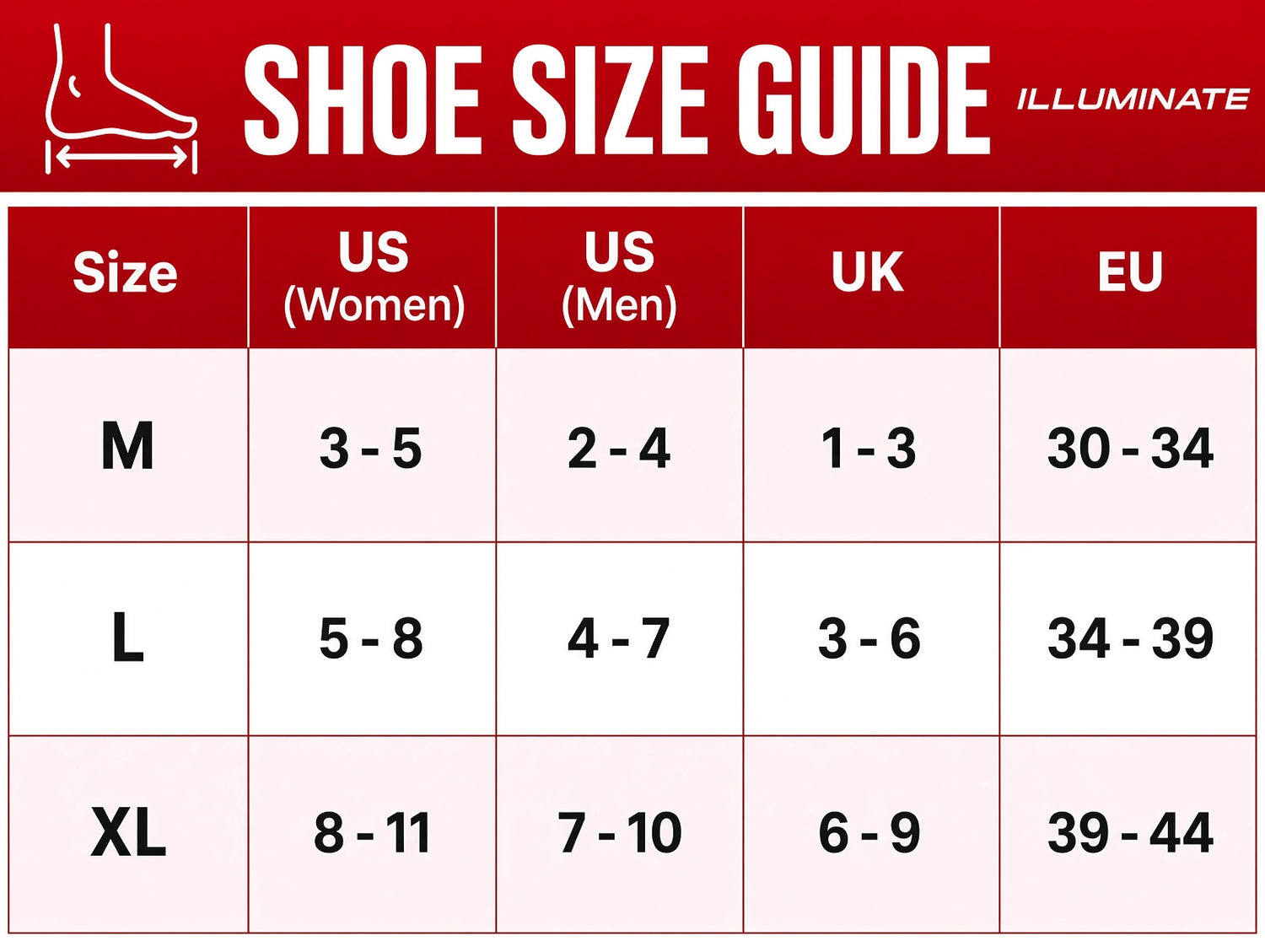
Task: Click the ILLUMINATE brand logo
Action: pyautogui.click(x=1133, y=100)
